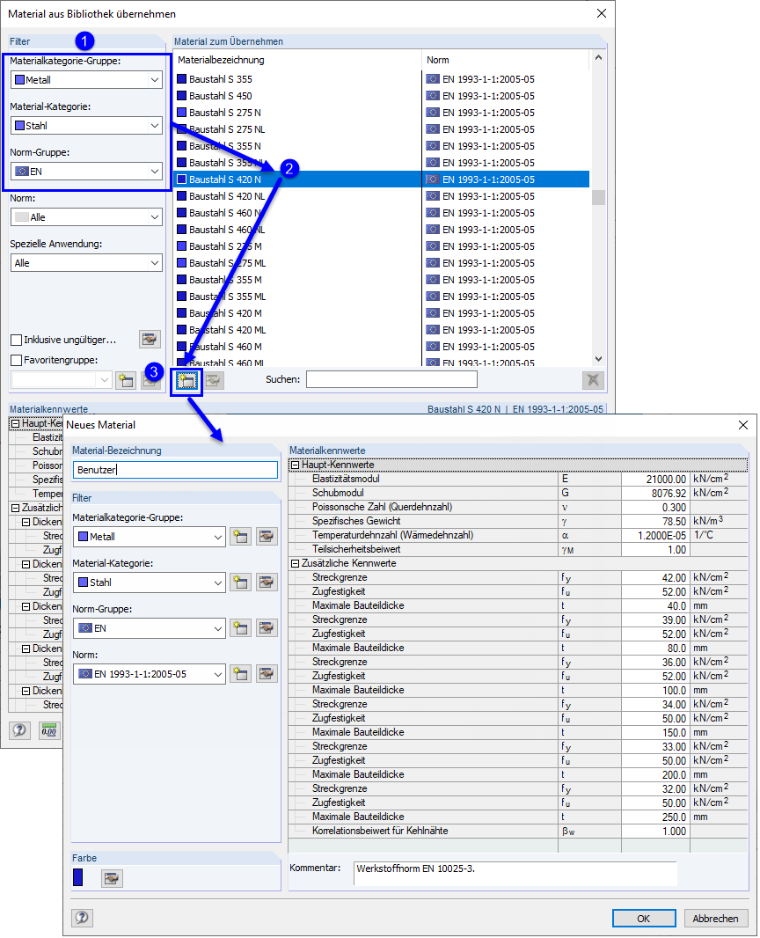The width and height of the screenshot is (760, 938).
Task: Enable Inklusive ungültiger checkbox
Action: click(17, 340)
